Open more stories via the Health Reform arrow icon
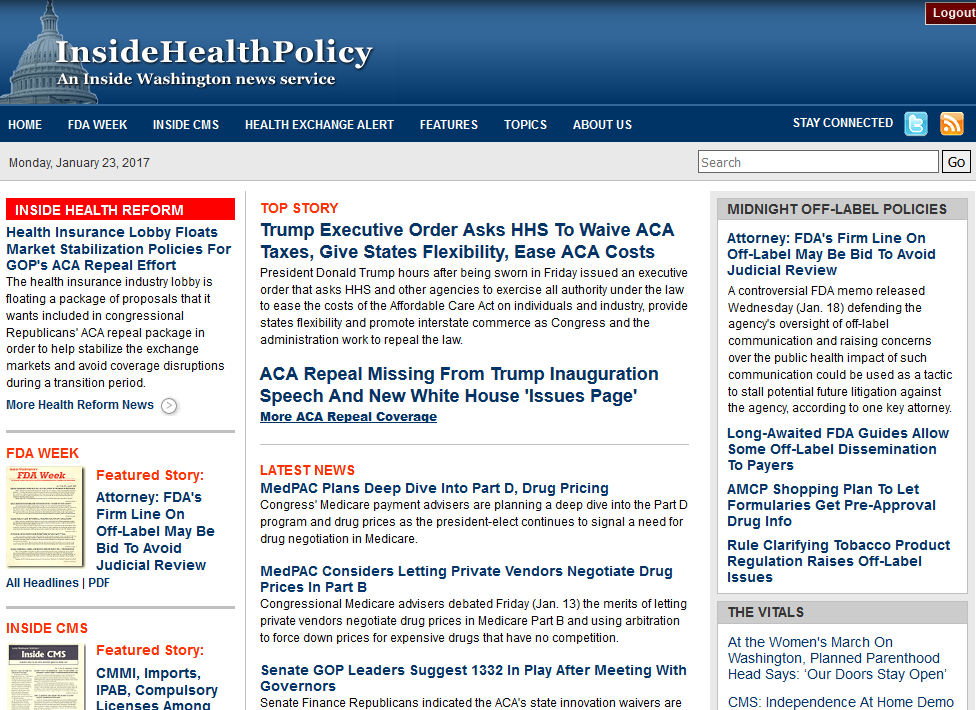The image size is (976, 710). point(168,406)
